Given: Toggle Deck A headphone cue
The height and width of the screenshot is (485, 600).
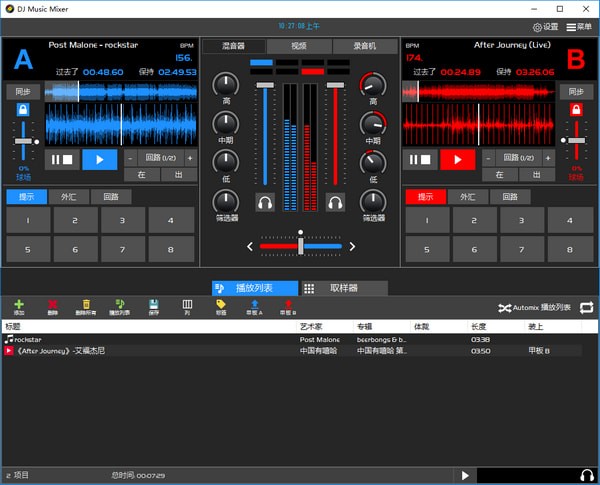Looking at the screenshot, I should pyautogui.click(x=265, y=201).
